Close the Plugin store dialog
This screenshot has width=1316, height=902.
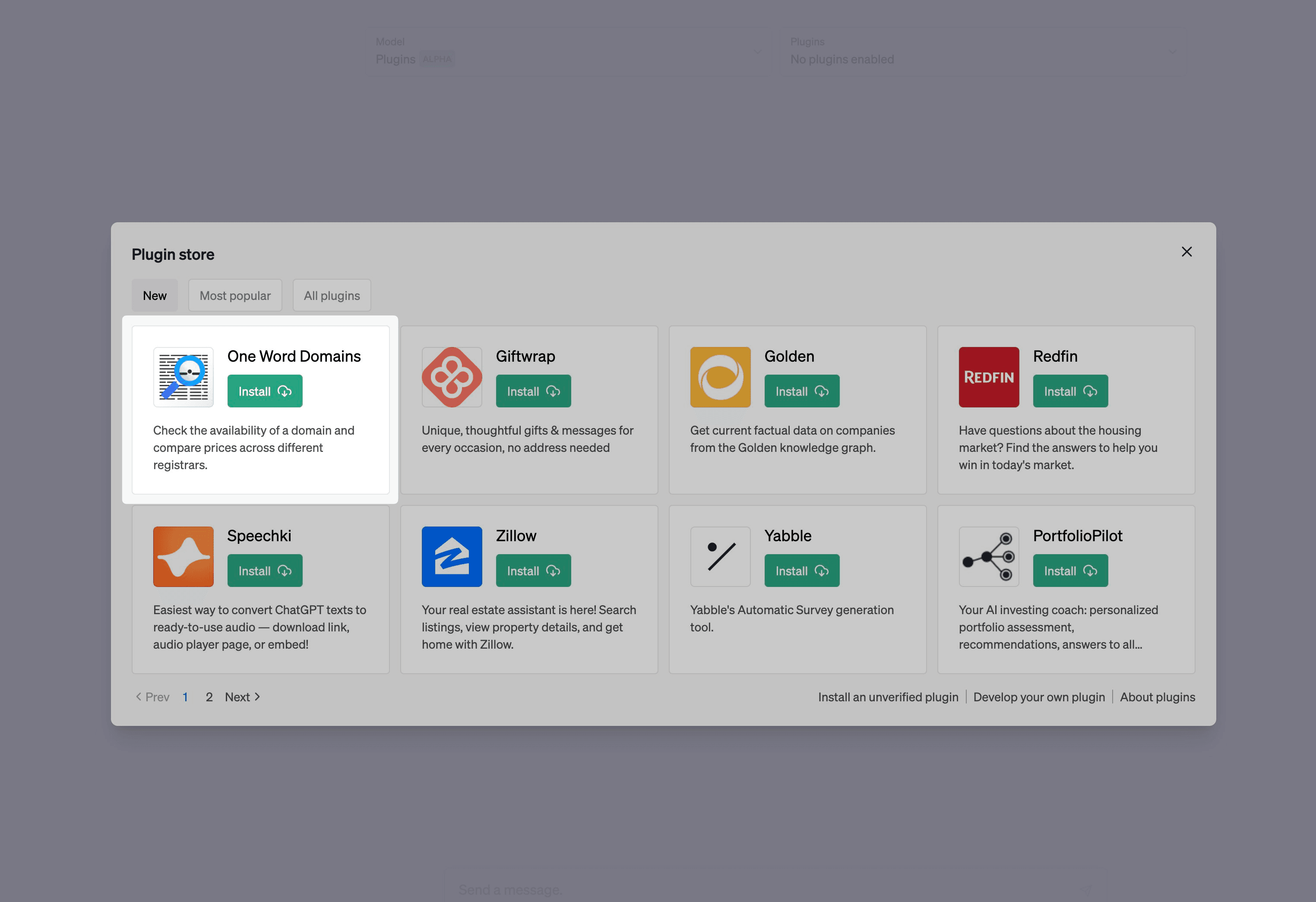pos(1186,252)
